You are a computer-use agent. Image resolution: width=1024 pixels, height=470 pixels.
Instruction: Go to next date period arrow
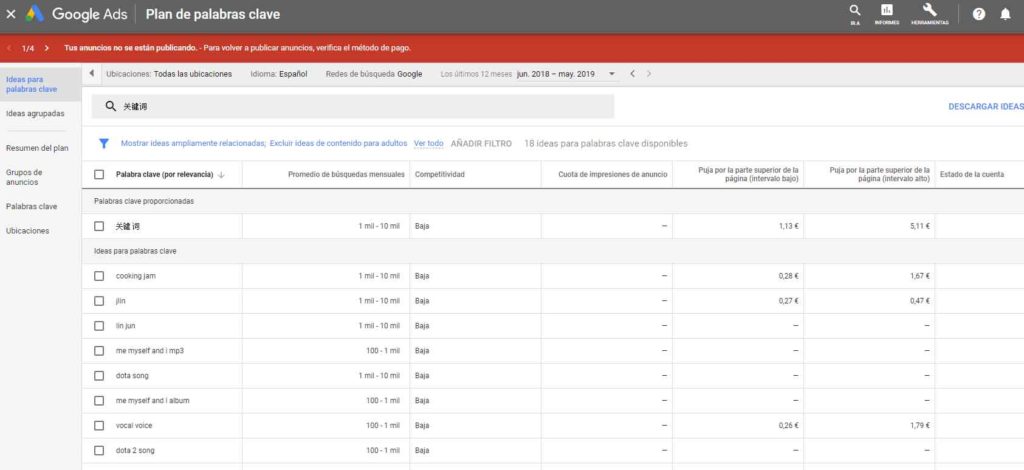point(648,74)
